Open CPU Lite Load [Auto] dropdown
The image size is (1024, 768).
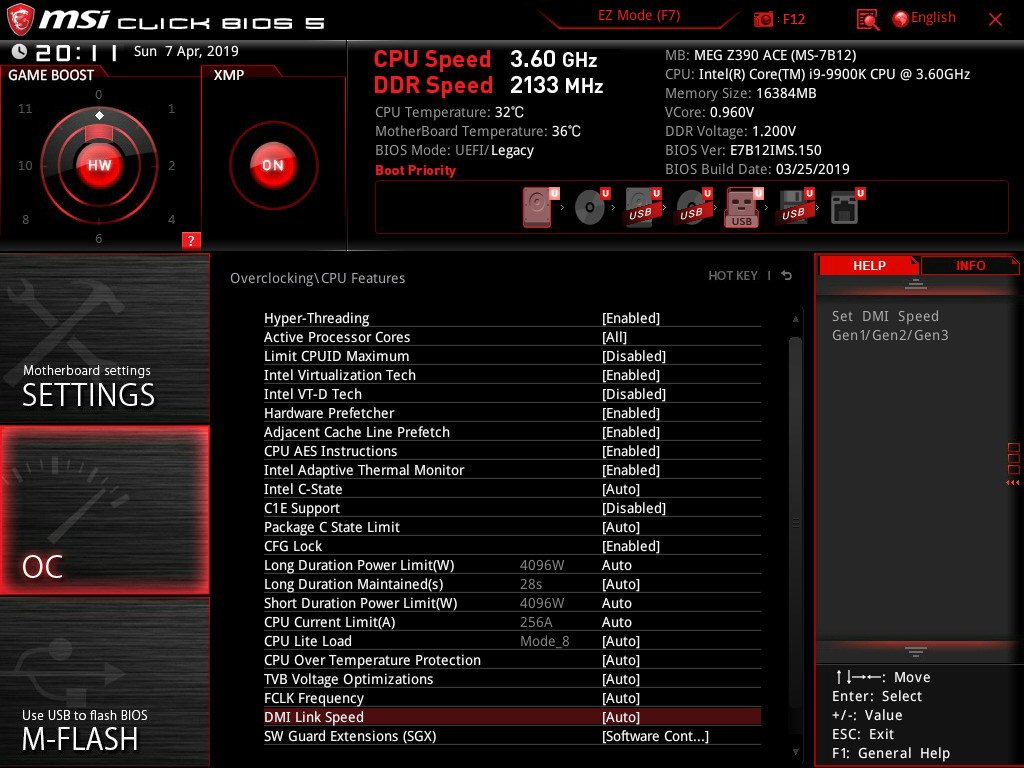pos(620,641)
